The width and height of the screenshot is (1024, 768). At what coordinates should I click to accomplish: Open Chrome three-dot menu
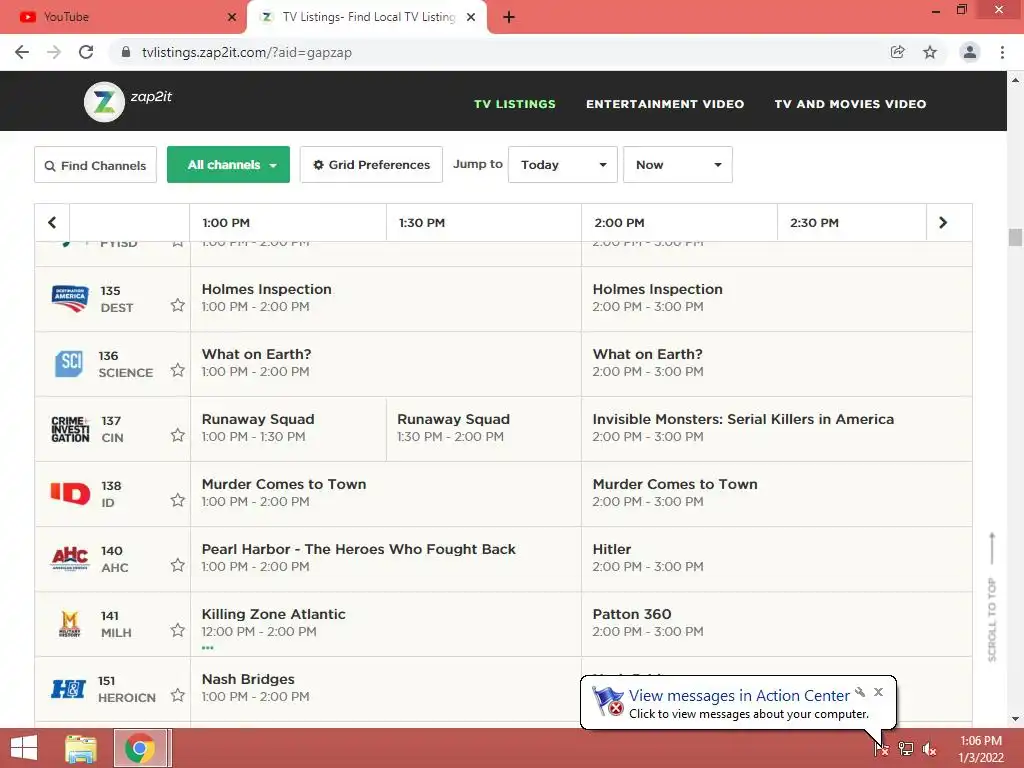[1002, 52]
